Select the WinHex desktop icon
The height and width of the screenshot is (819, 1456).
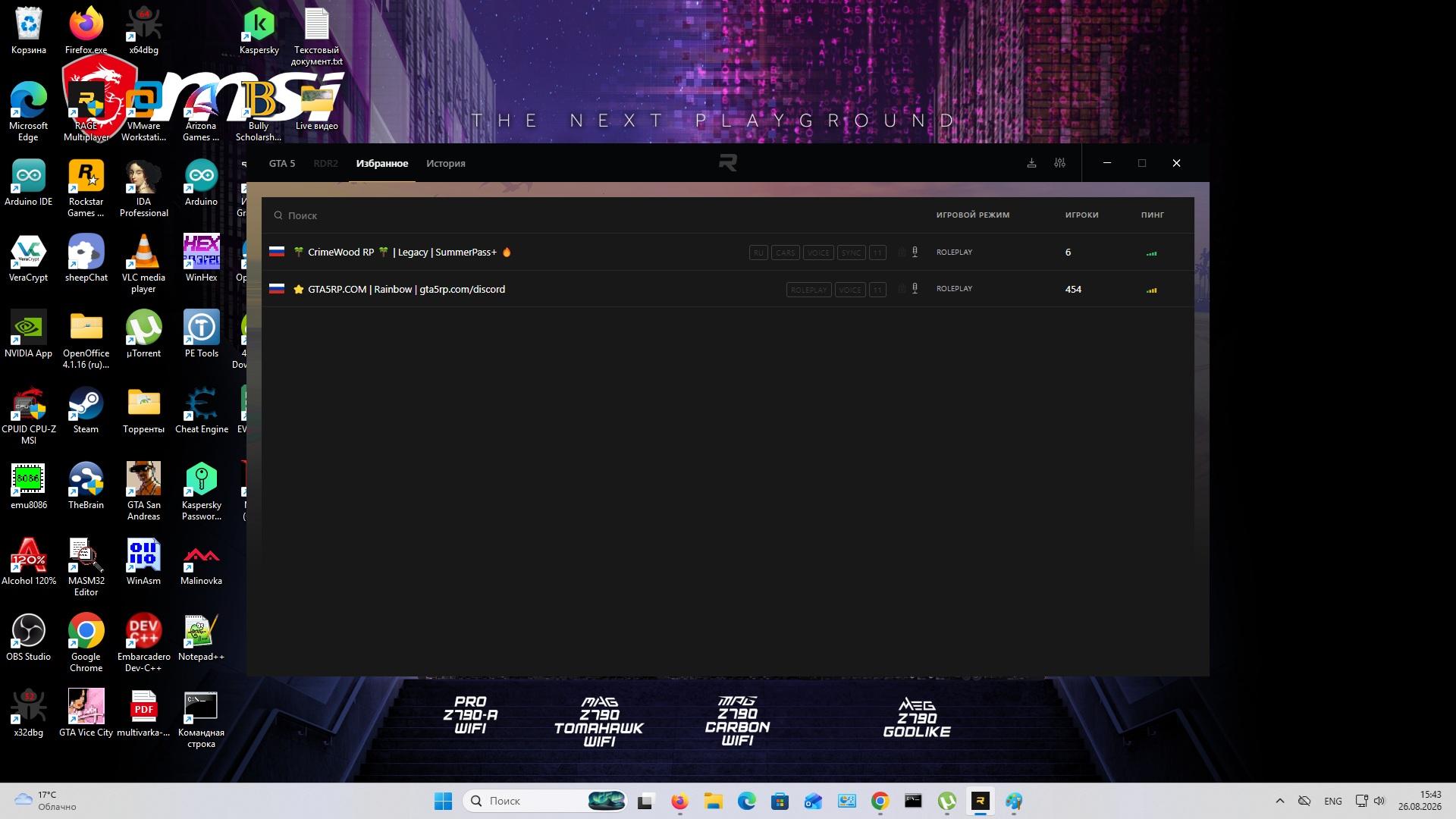click(202, 259)
